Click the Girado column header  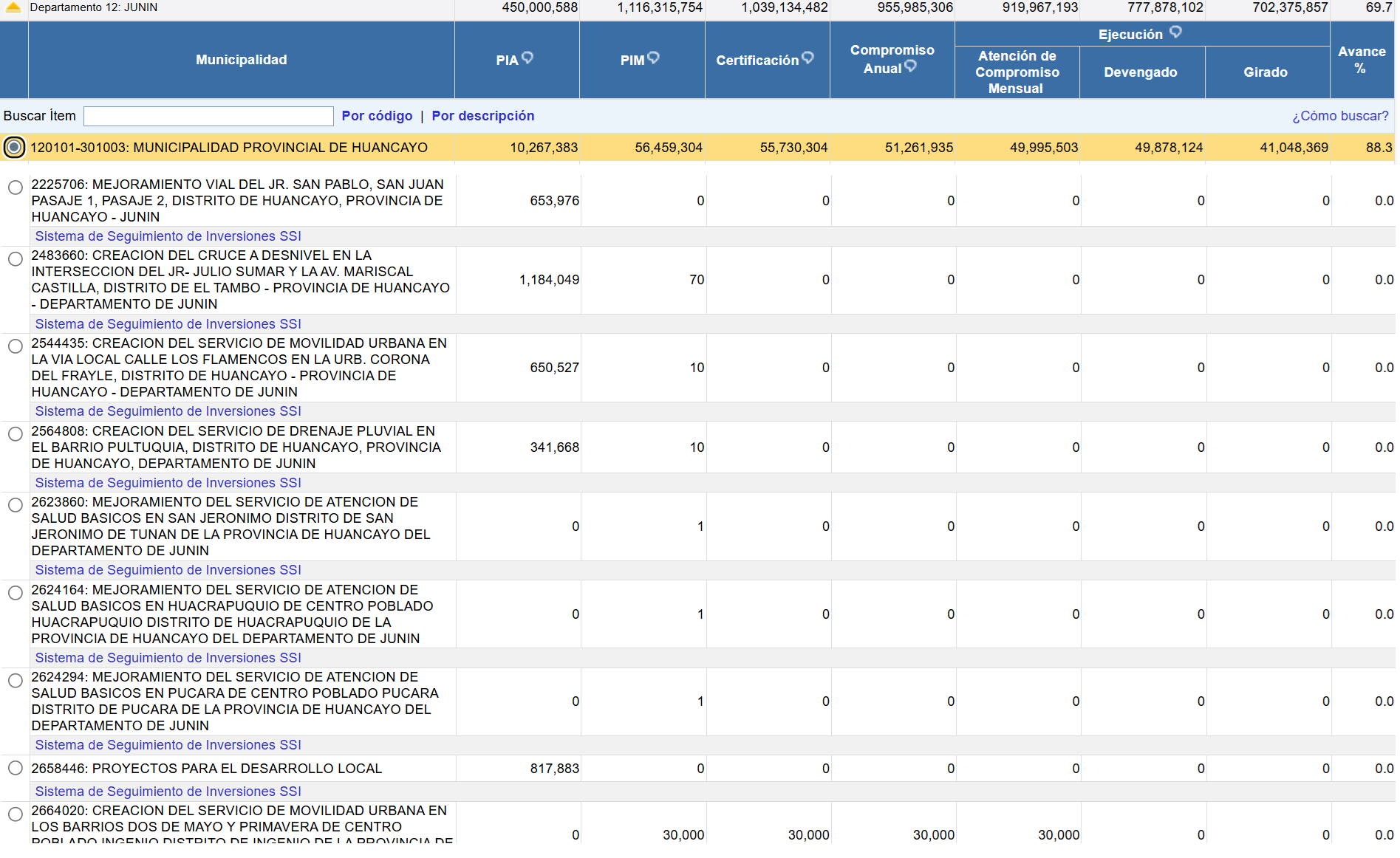(x=1265, y=72)
